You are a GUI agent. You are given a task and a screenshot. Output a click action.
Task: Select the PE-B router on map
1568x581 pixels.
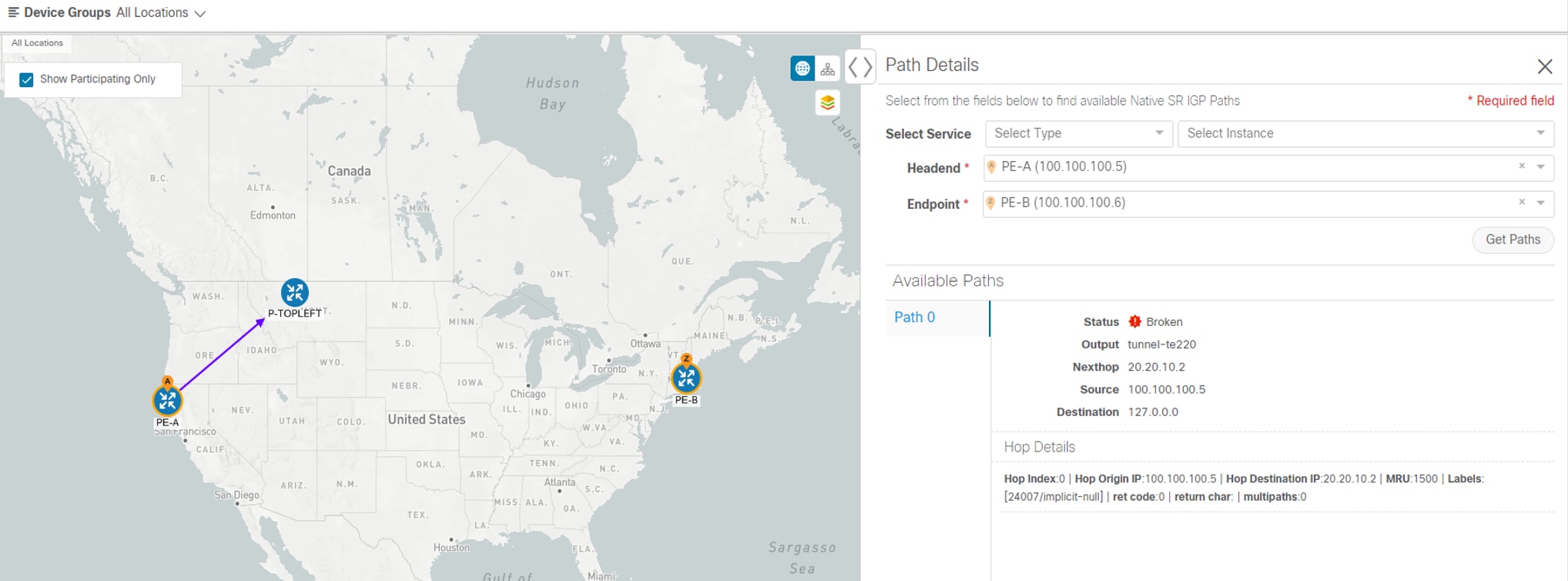[685, 378]
